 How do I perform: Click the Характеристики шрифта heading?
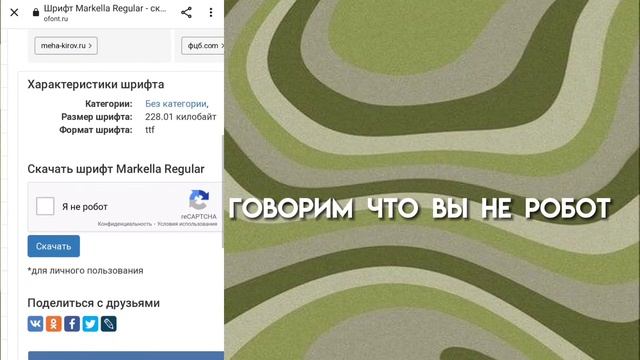[x=96, y=84]
